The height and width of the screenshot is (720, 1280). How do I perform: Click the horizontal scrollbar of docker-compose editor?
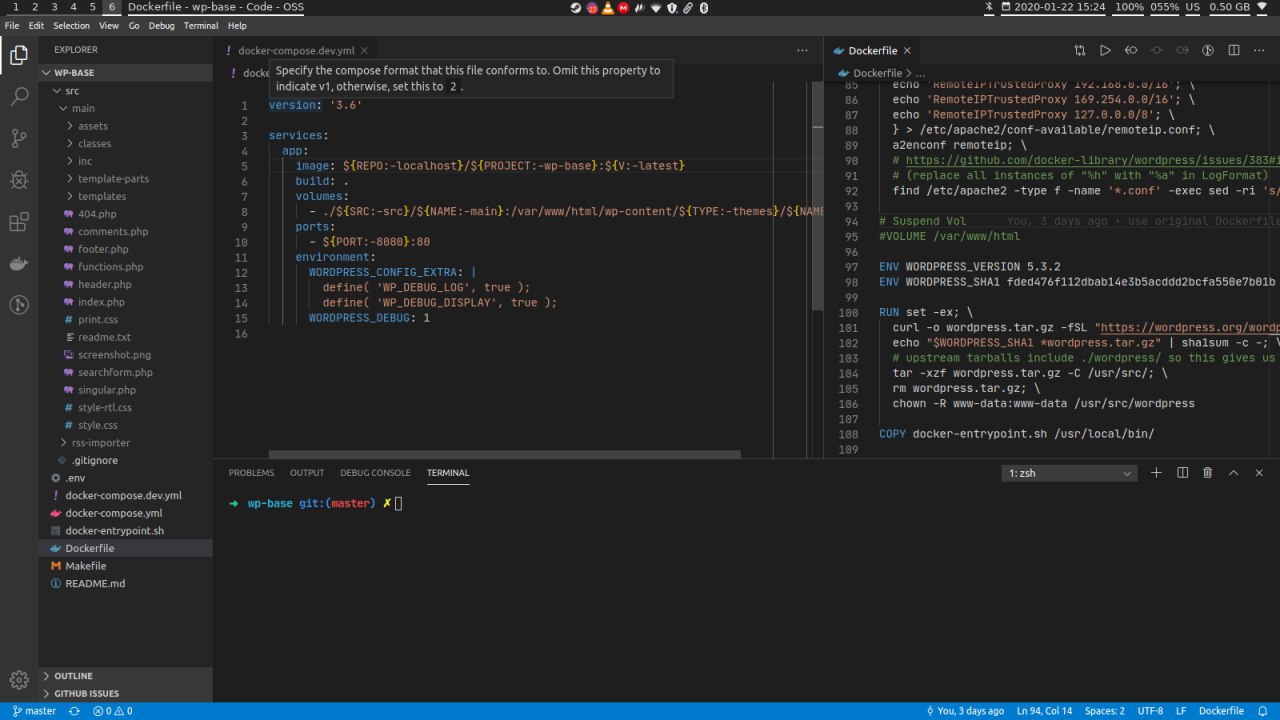click(x=505, y=454)
